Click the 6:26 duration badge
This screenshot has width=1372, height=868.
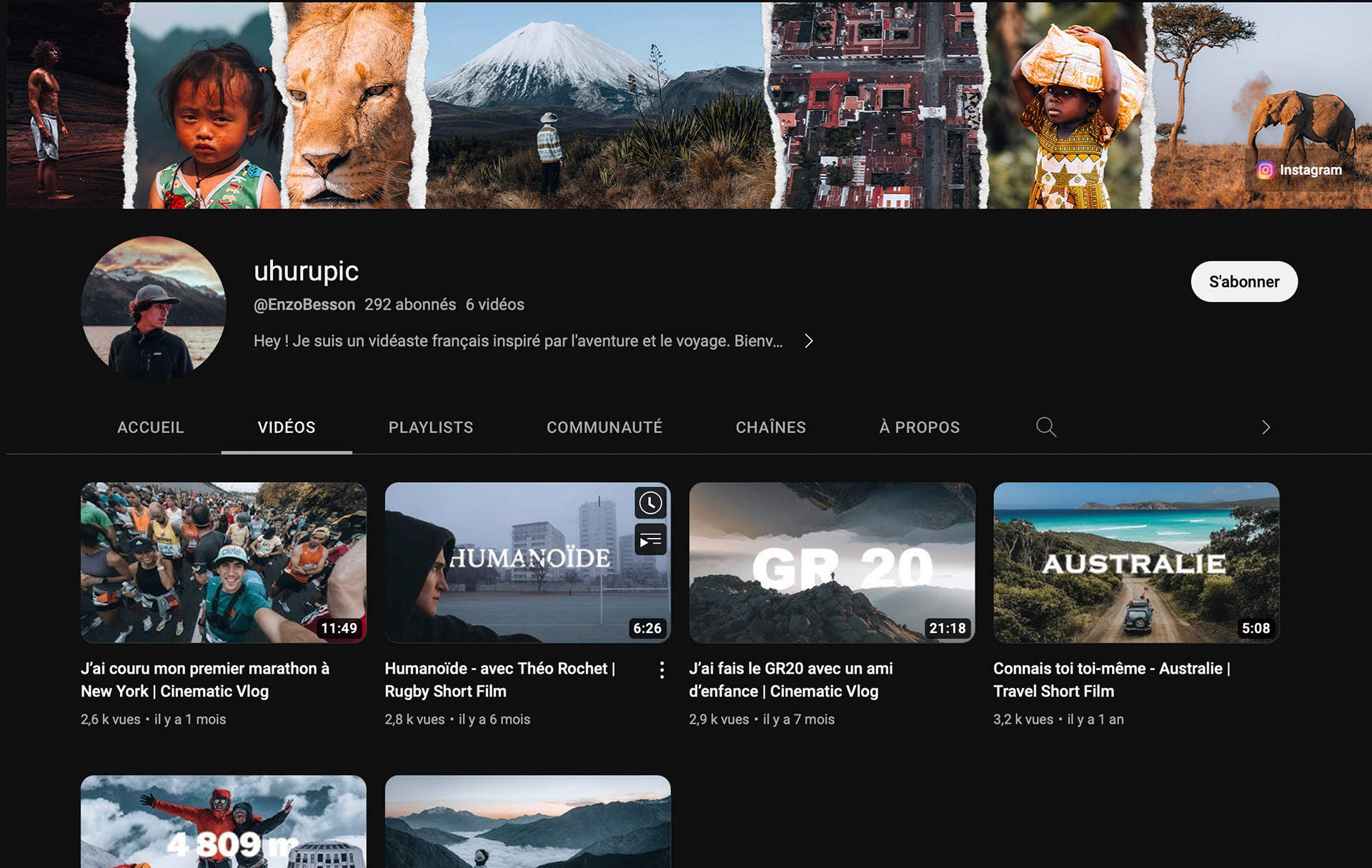pyautogui.click(x=647, y=628)
